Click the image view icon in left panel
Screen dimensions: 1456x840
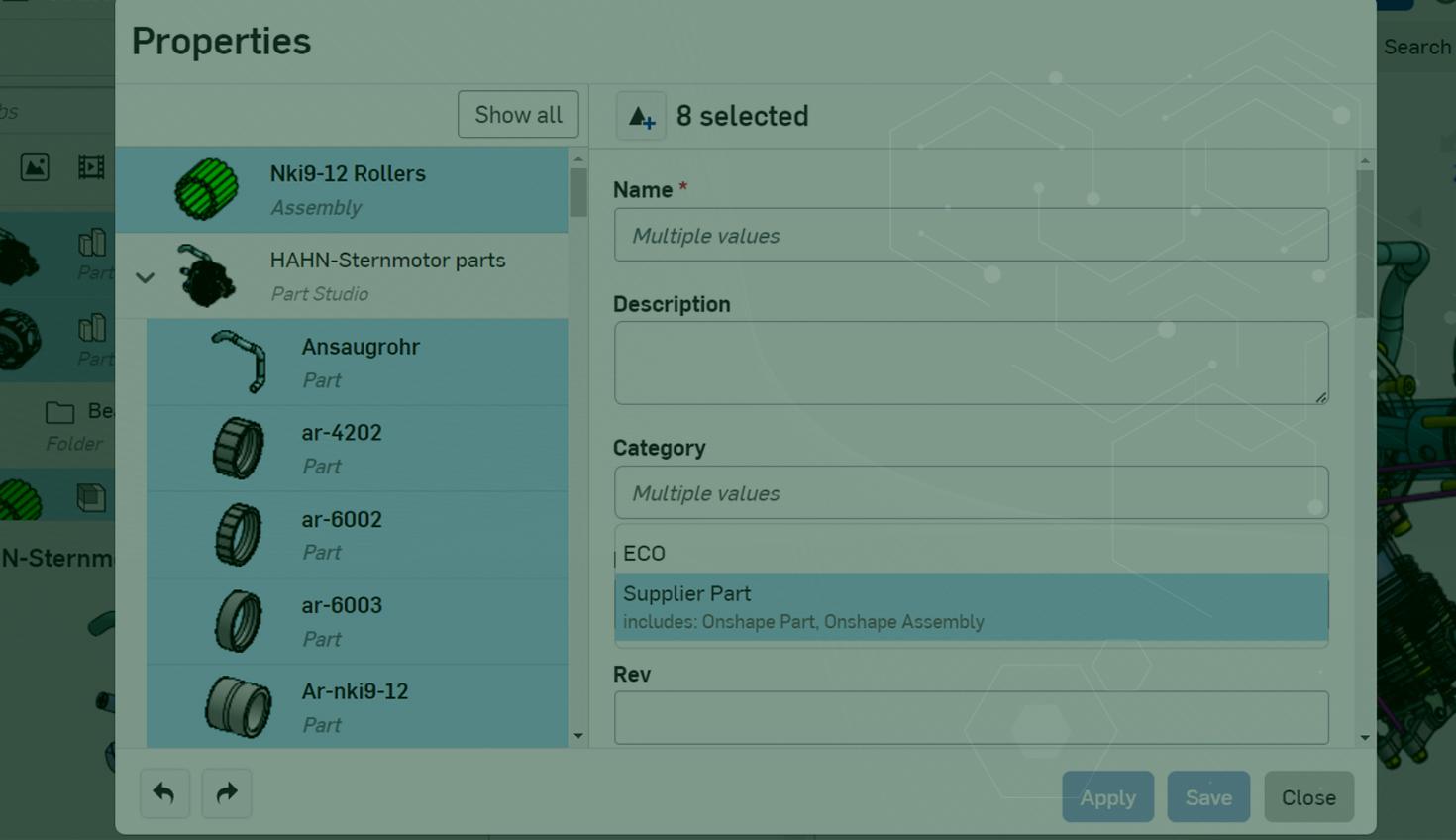(x=35, y=166)
